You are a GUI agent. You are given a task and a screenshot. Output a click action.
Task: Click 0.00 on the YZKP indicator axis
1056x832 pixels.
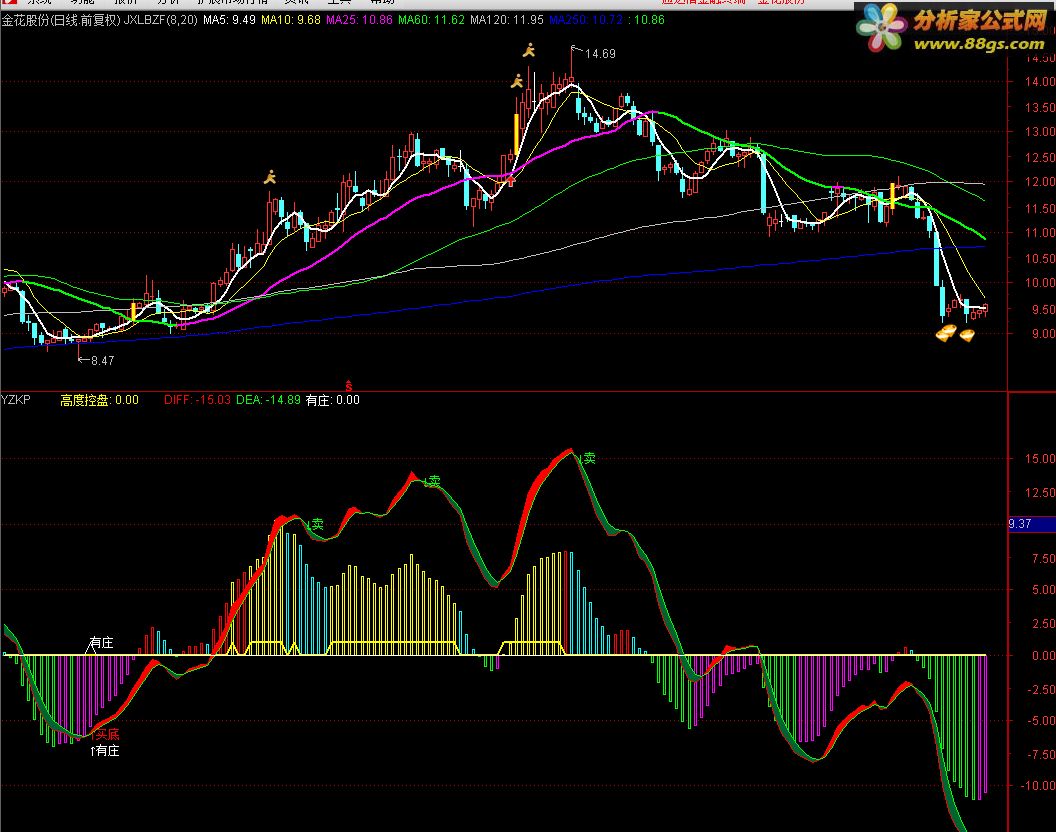[1043, 655]
